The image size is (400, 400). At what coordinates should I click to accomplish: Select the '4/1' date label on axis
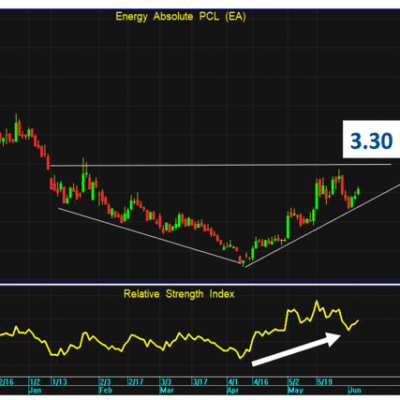[233, 382]
